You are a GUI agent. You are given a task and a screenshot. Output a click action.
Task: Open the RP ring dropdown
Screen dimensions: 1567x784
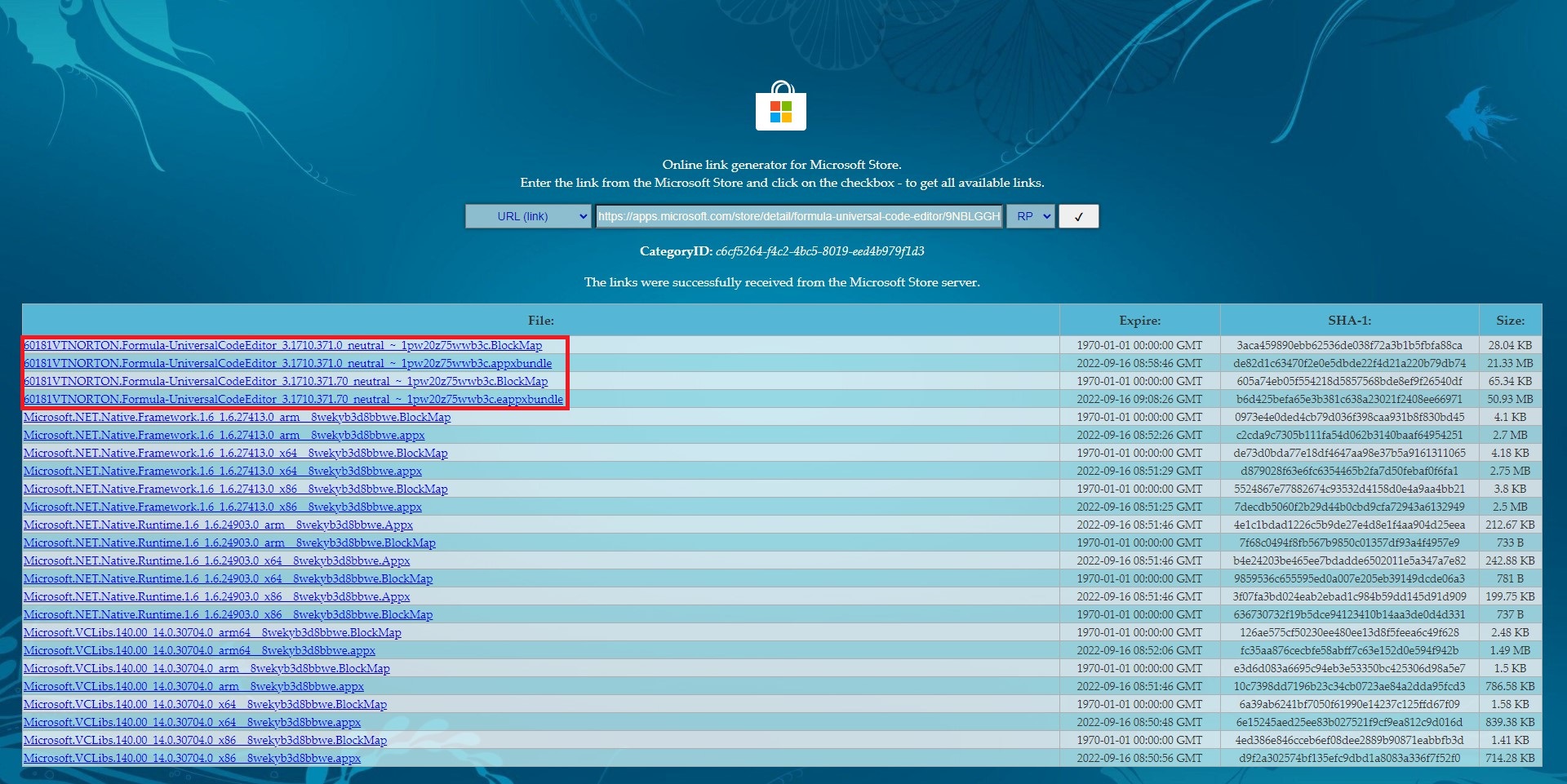1031,216
